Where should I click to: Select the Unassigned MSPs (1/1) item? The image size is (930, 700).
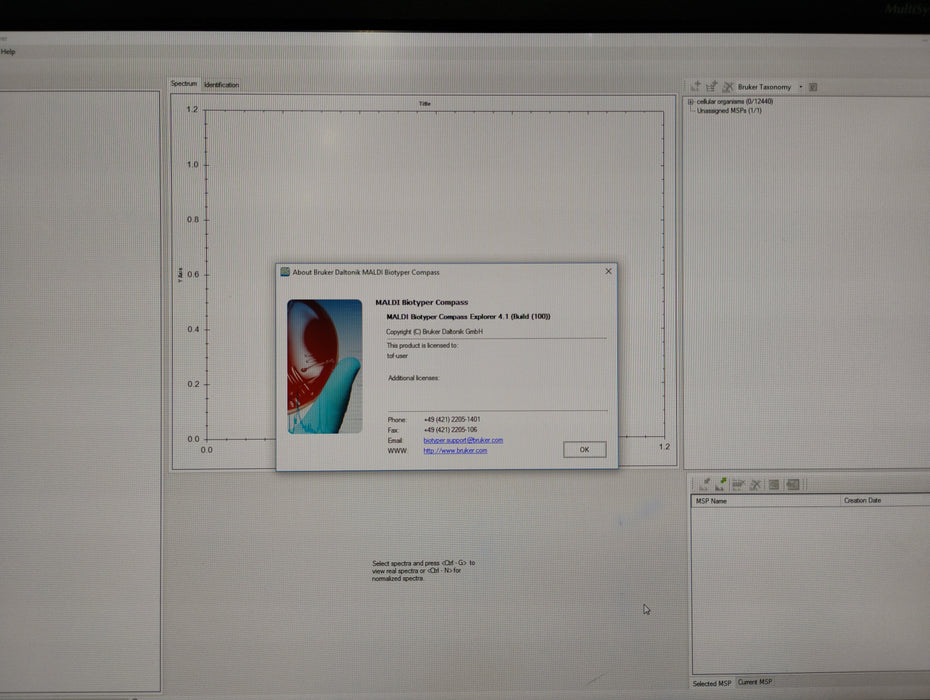(x=729, y=110)
